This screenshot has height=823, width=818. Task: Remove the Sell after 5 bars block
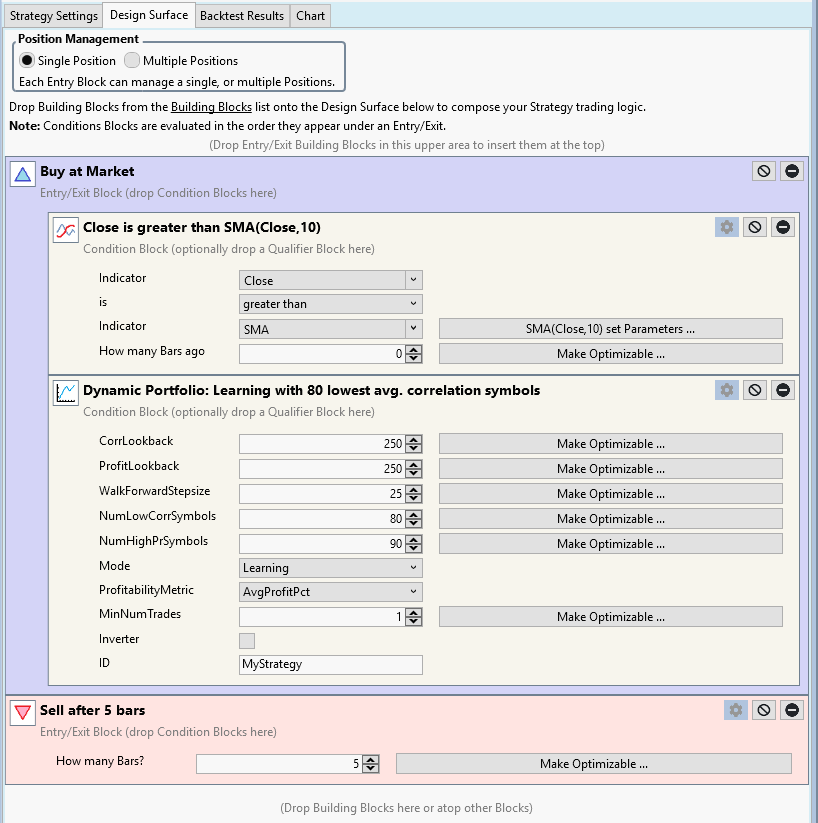[792, 710]
